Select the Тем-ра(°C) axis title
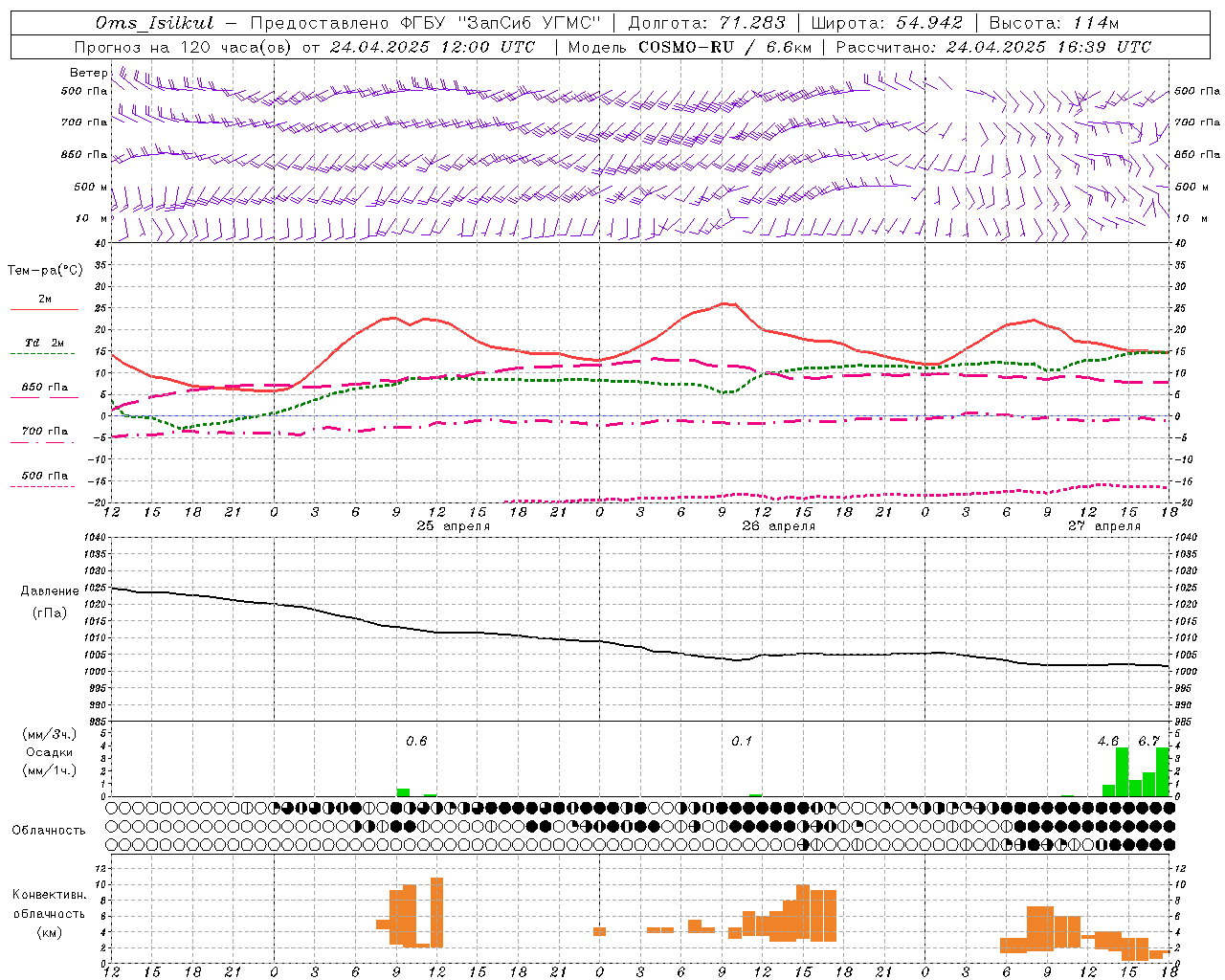Image resolution: width=1225 pixels, height=980 pixels. coord(45,270)
